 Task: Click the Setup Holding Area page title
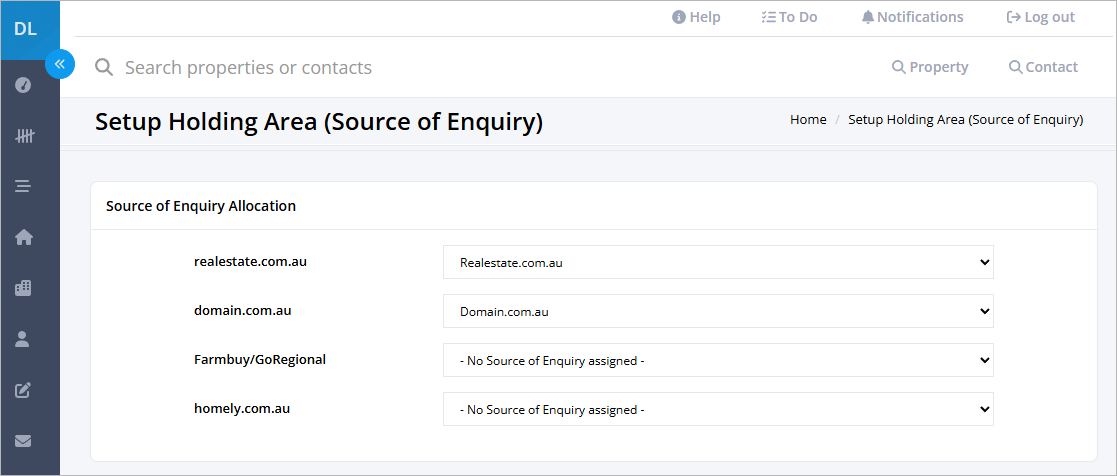(x=319, y=122)
